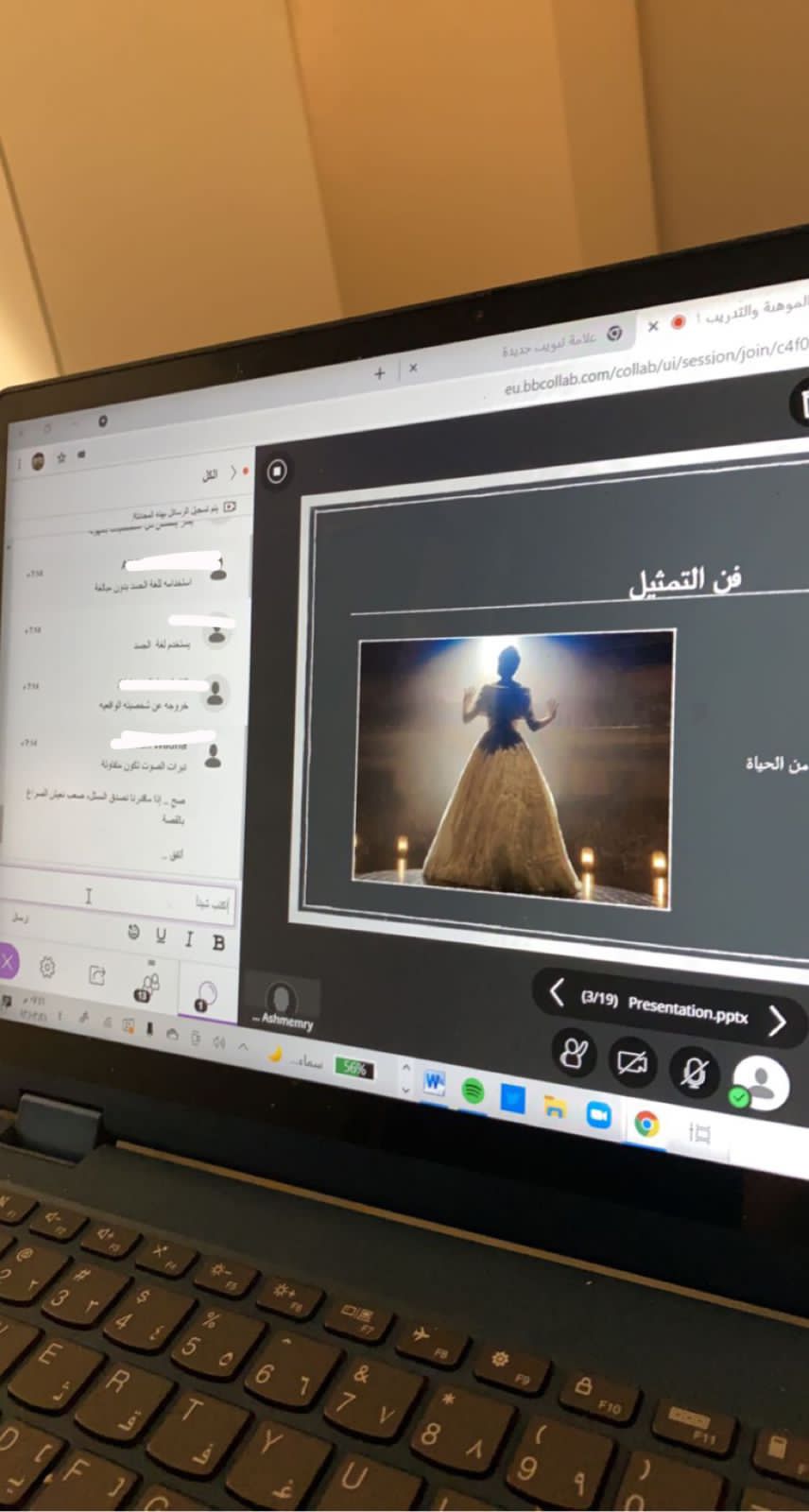This screenshot has width=809, height=1512.
Task: Open a new browser tab with plus button
Action: pyautogui.click(x=379, y=374)
